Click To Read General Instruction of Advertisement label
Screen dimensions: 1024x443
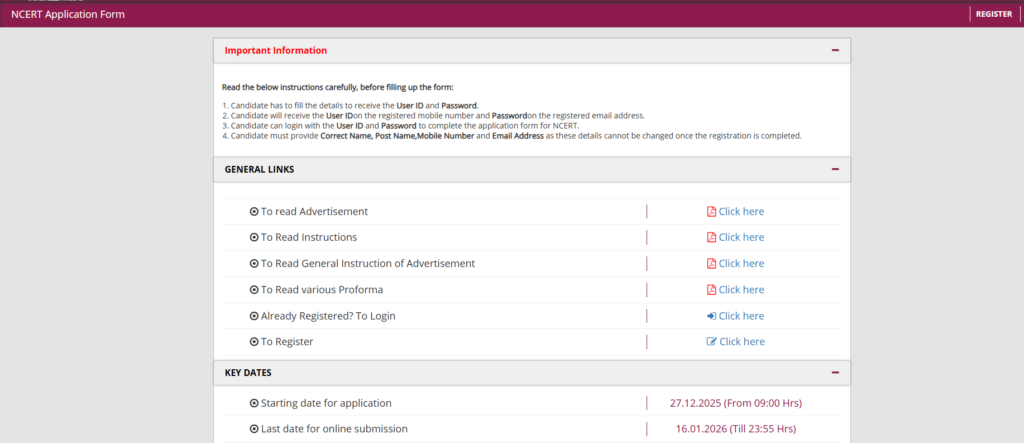coord(368,263)
